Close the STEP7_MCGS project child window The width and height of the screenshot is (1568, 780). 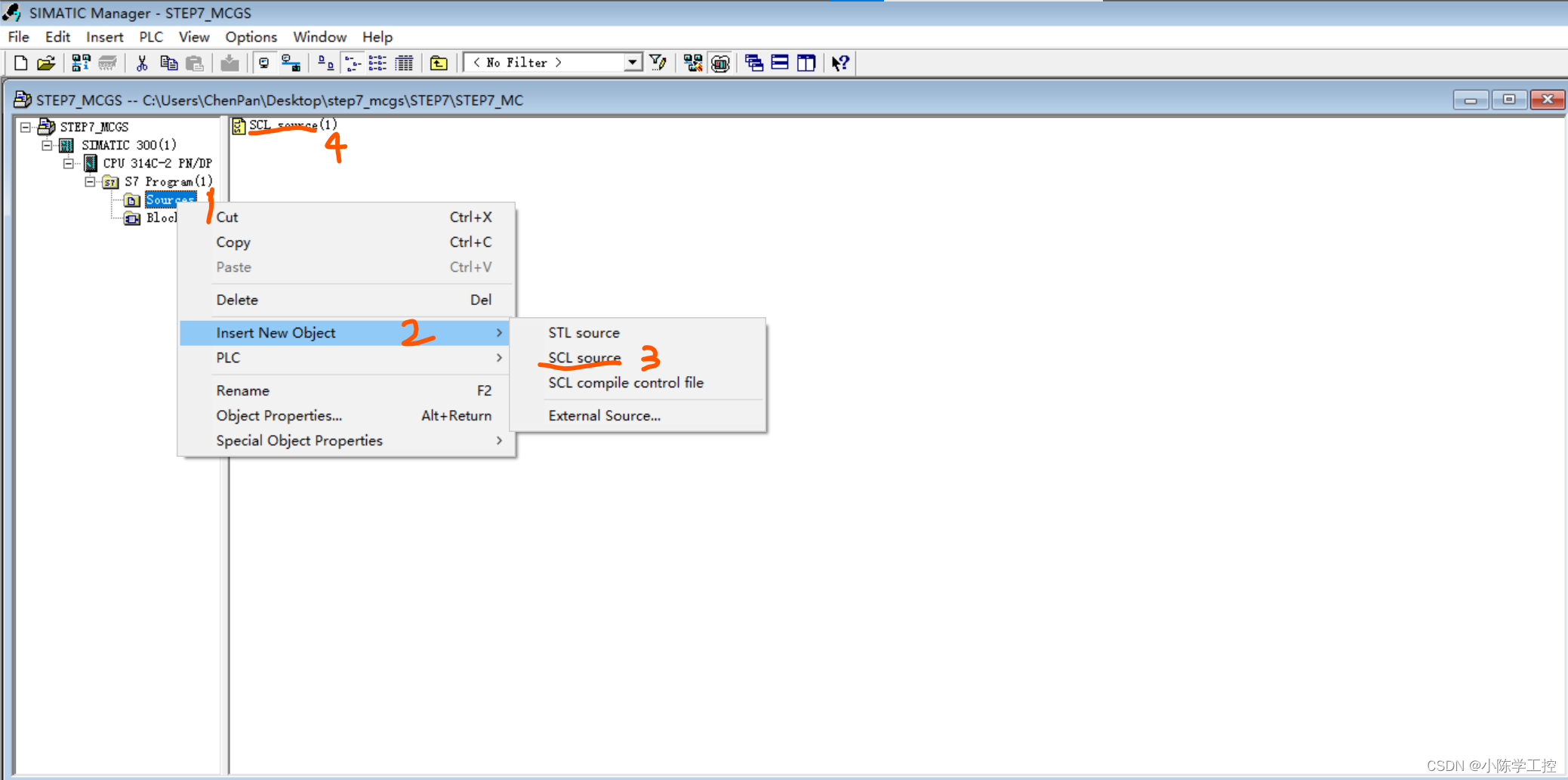[1548, 100]
